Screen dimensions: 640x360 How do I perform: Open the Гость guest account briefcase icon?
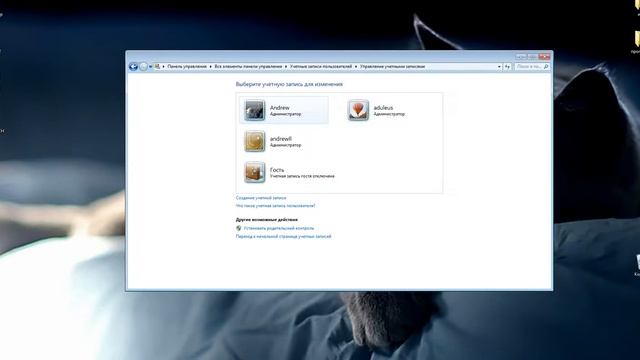pos(254,172)
